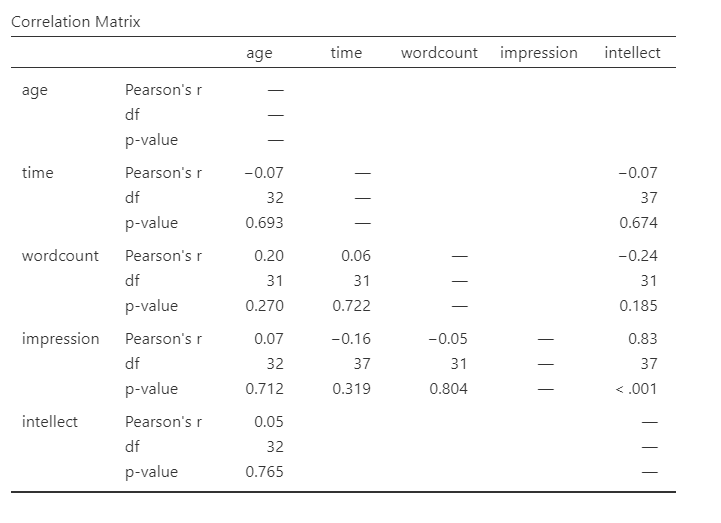Select the intellect column header
The image size is (721, 523).
tap(632, 53)
